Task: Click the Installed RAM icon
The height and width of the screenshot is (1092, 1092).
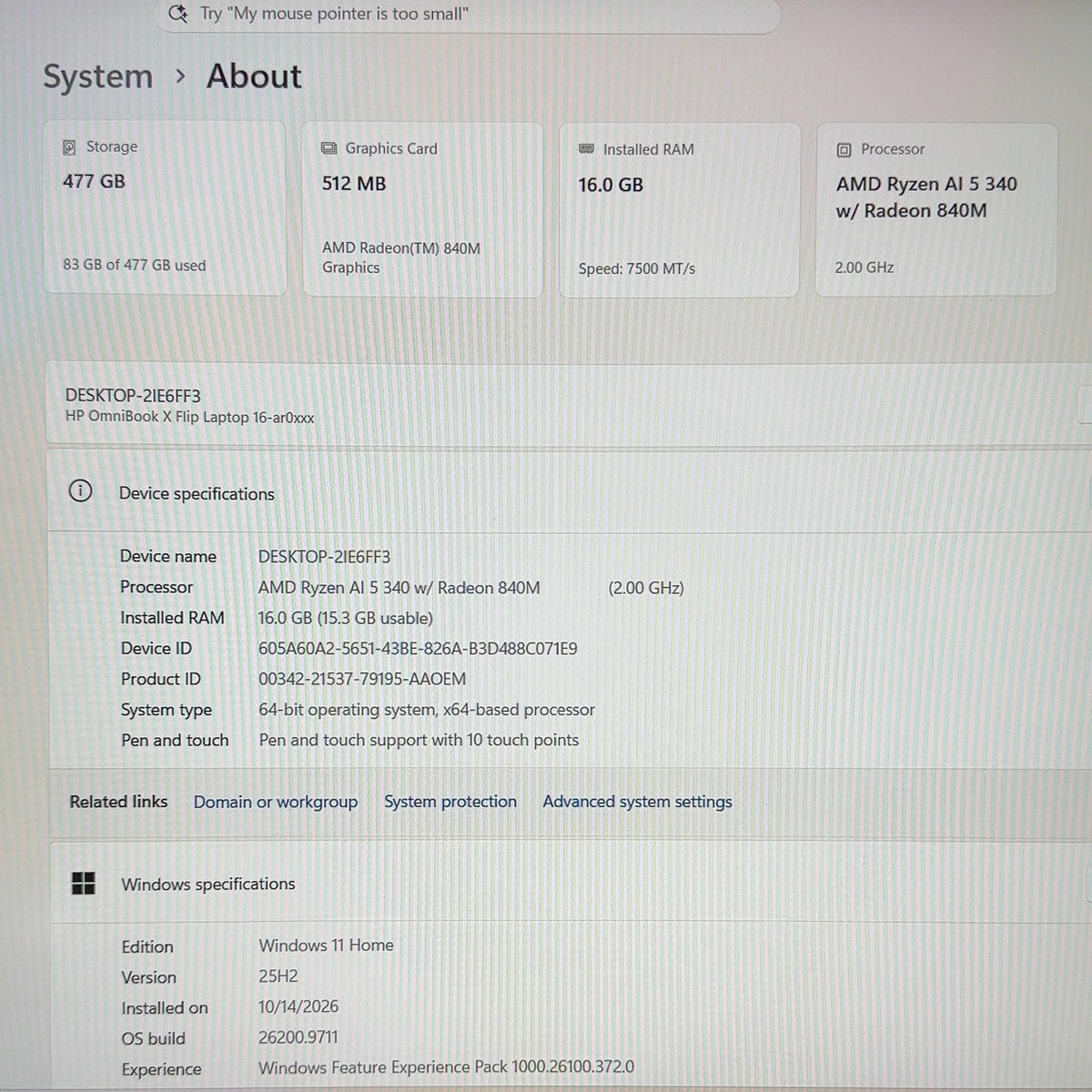Action: [587, 149]
